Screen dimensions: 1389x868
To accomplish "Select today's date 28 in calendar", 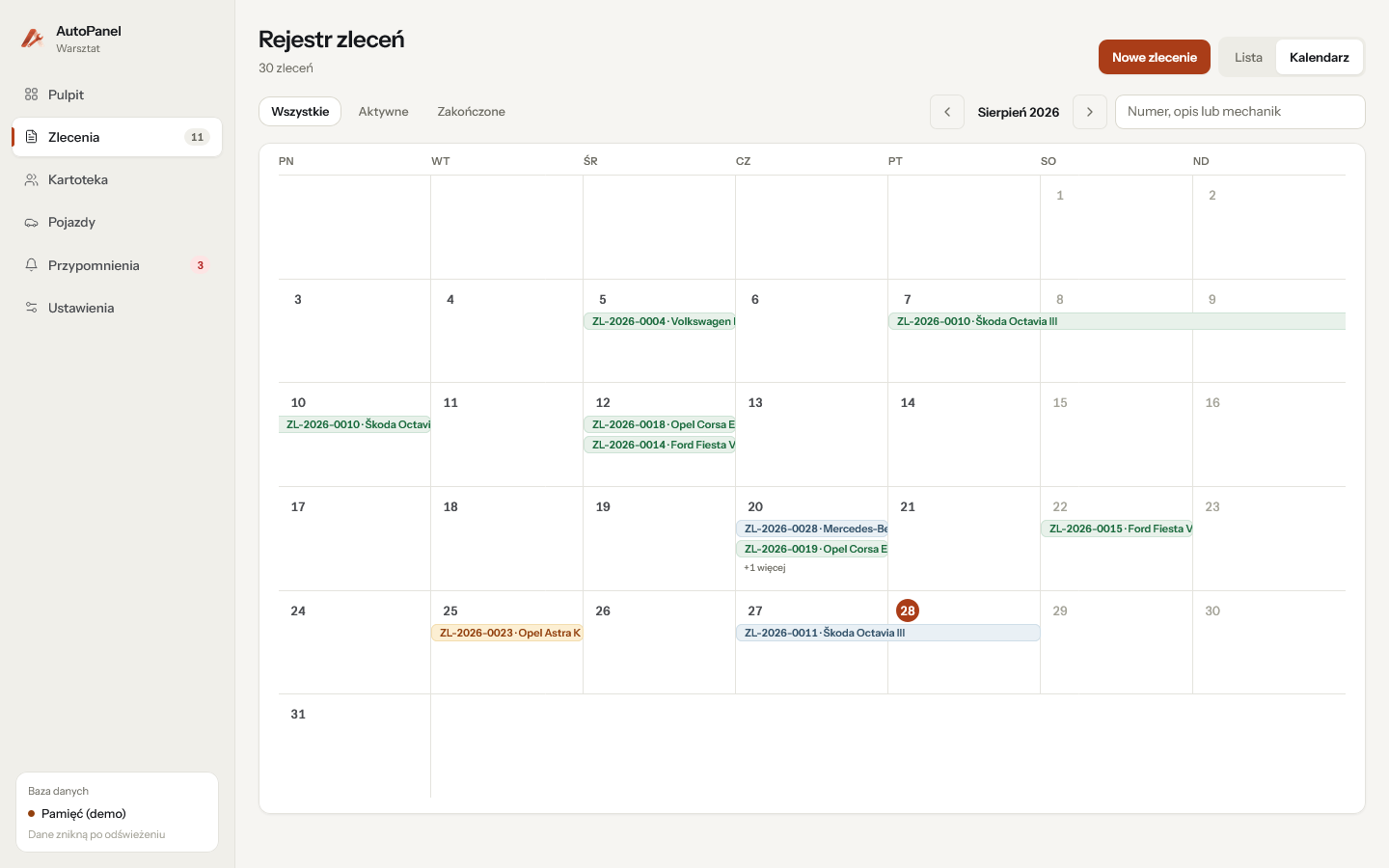I will pos(908,610).
